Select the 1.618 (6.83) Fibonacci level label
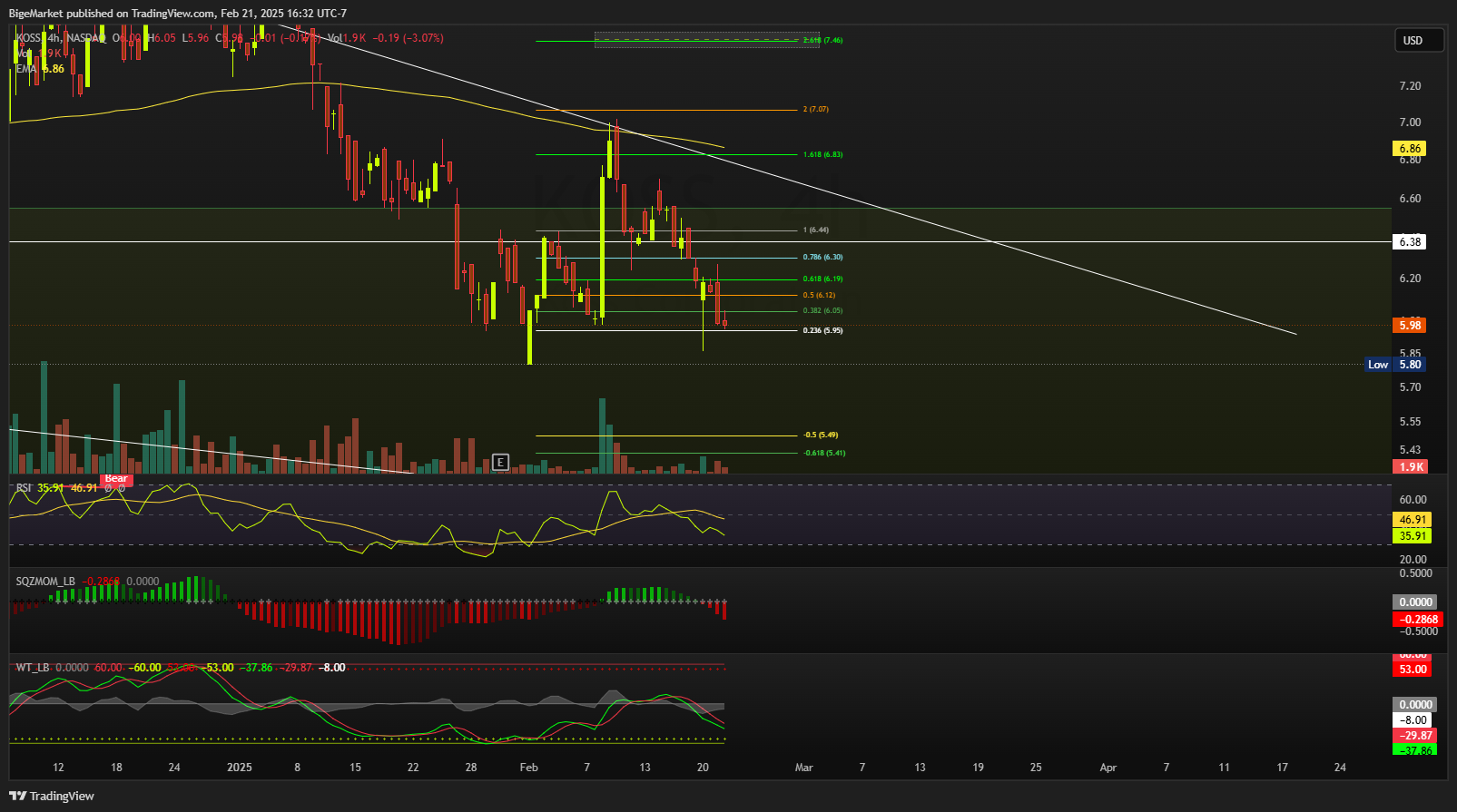The image size is (1457, 812). [822, 155]
